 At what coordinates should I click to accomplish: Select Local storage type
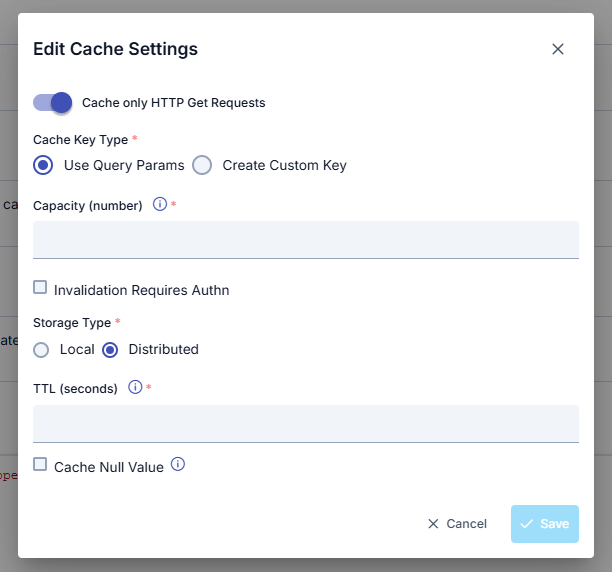point(41,350)
